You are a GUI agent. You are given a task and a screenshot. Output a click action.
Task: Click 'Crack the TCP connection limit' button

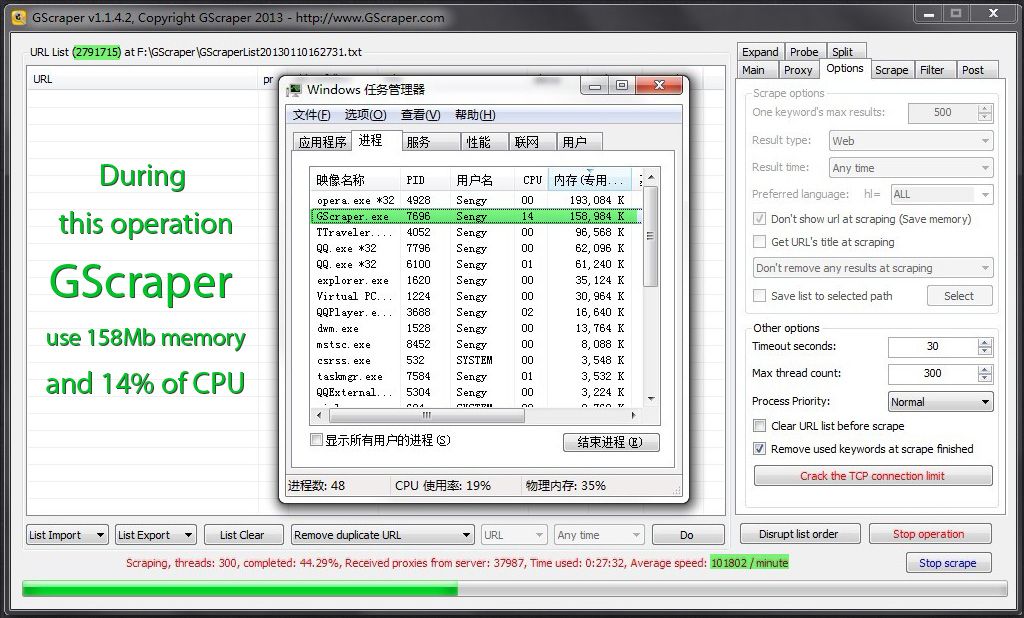coord(873,476)
